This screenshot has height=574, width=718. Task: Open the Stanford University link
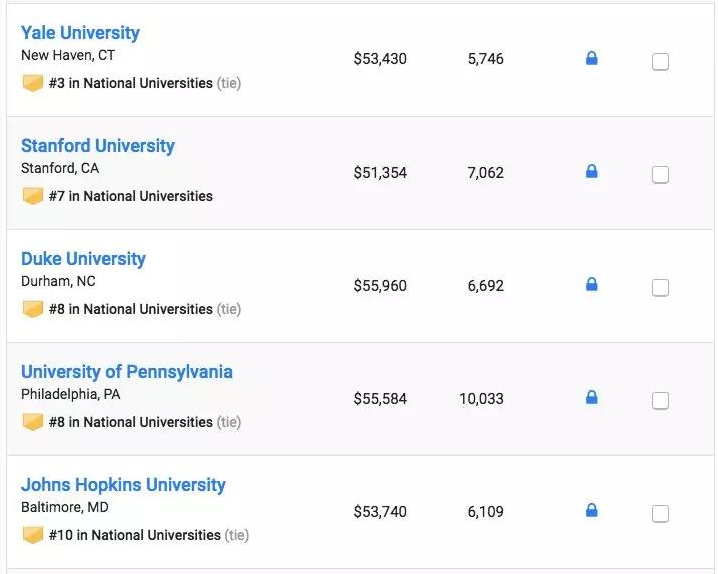coord(98,146)
